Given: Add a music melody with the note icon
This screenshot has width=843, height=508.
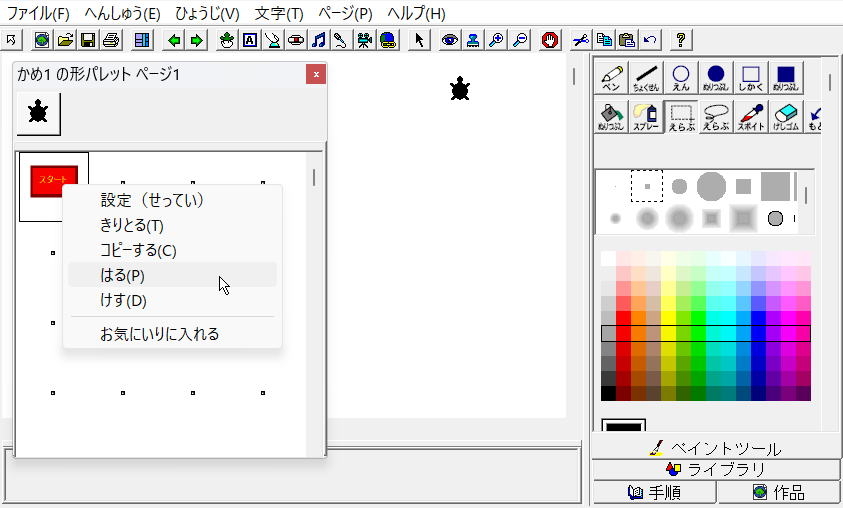Looking at the screenshot, I should pyautogui.click(x=319, y=40).
